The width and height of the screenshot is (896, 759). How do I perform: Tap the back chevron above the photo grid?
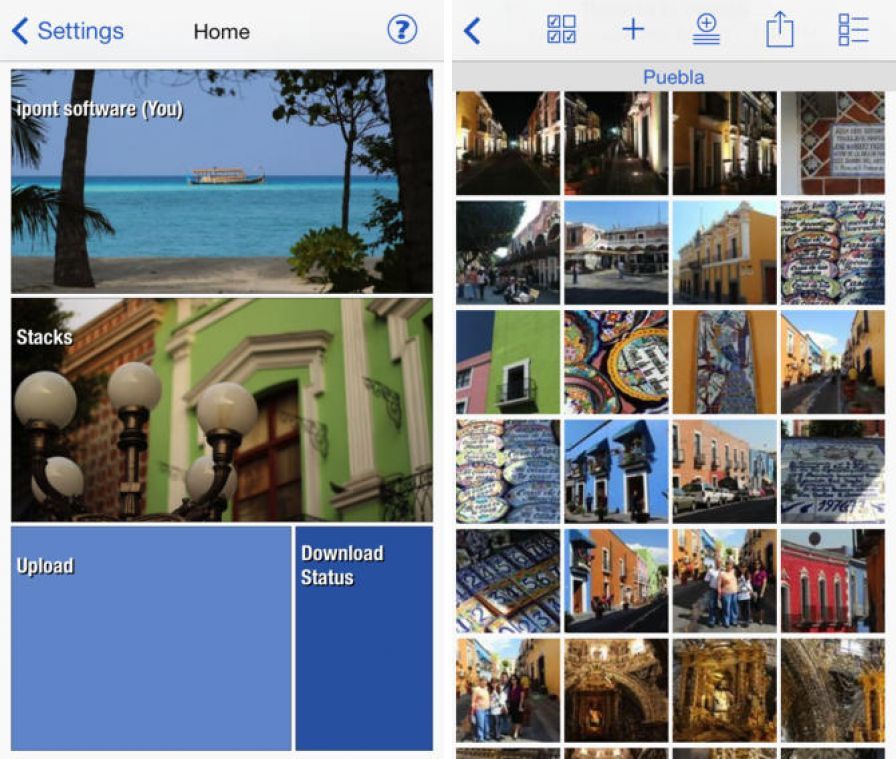tap(470, 30)
